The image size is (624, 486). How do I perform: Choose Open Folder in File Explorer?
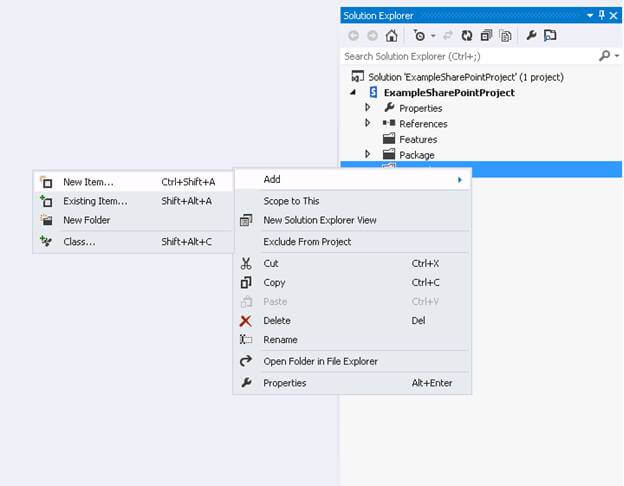pyautogui.click(x=352, y=361)
